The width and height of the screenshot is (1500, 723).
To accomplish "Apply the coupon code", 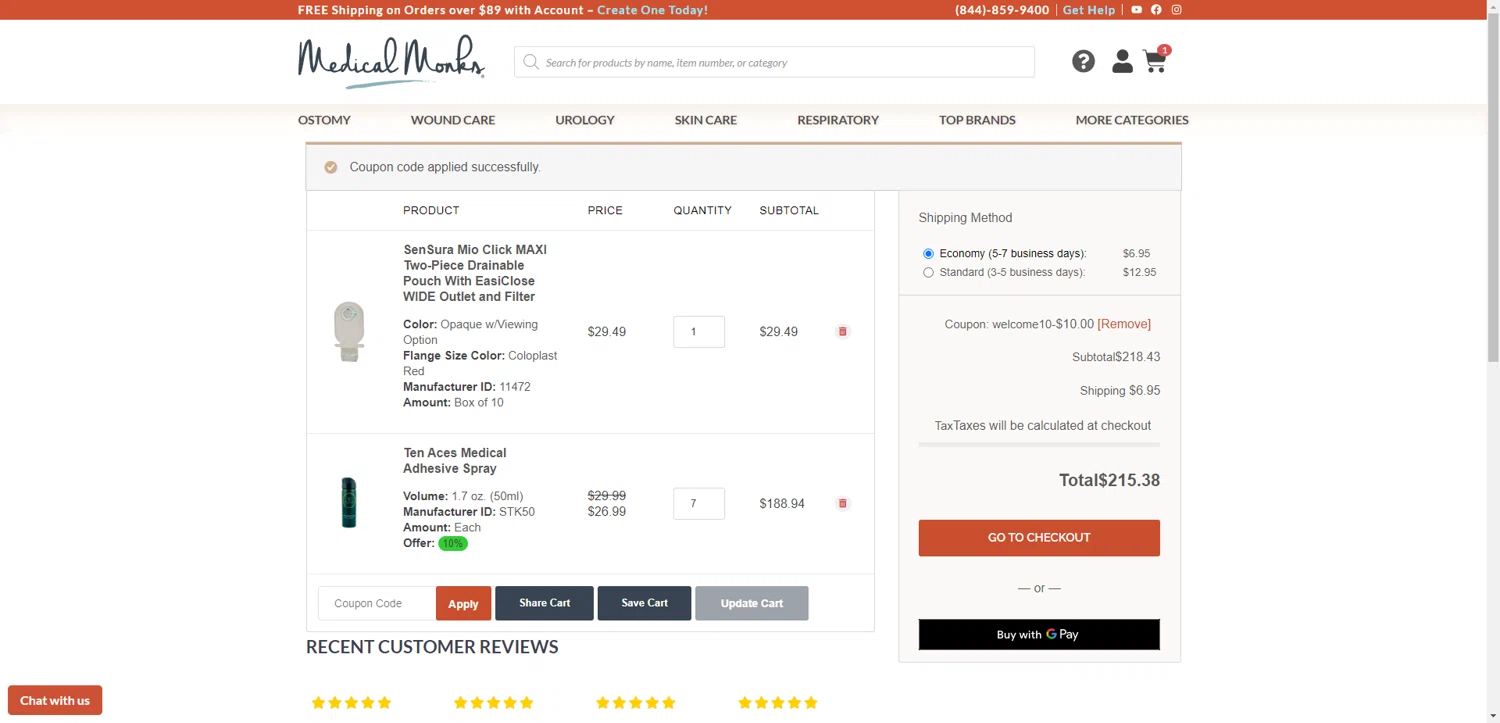I will point(463,603).
